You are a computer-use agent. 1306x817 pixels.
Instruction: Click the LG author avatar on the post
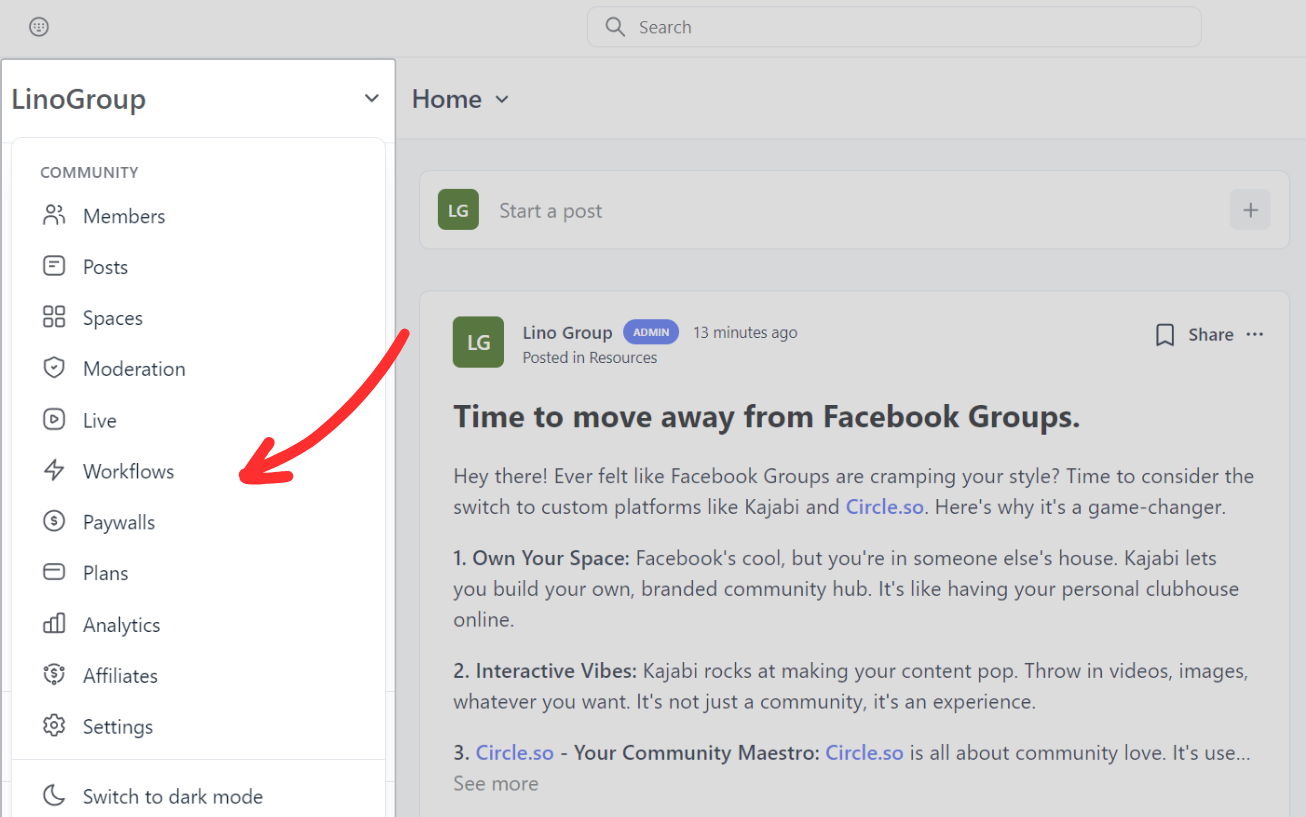tap(478, 342)
